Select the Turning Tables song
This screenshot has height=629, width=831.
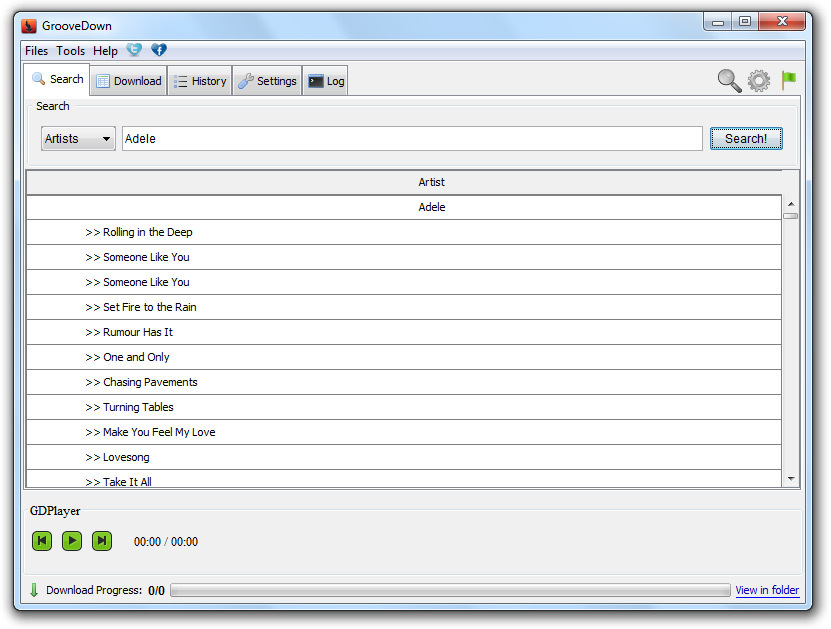click(x=404, y=407)
